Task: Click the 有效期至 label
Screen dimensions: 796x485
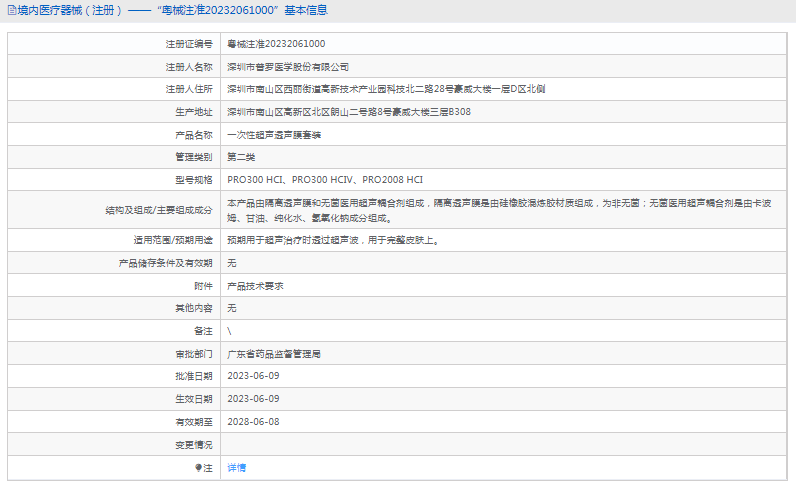Action: pos(194,422)
